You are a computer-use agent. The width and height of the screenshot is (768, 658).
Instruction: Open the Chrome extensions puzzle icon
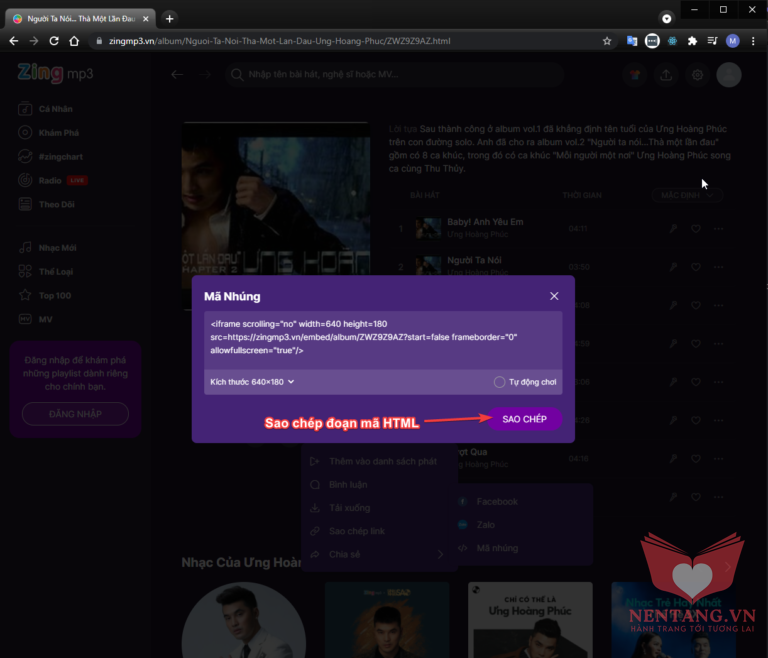691,41
